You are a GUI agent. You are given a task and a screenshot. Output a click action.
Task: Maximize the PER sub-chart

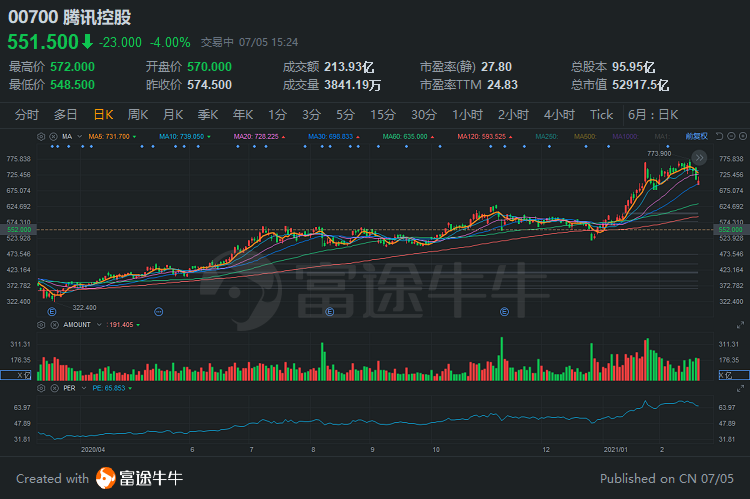(740, 388)
